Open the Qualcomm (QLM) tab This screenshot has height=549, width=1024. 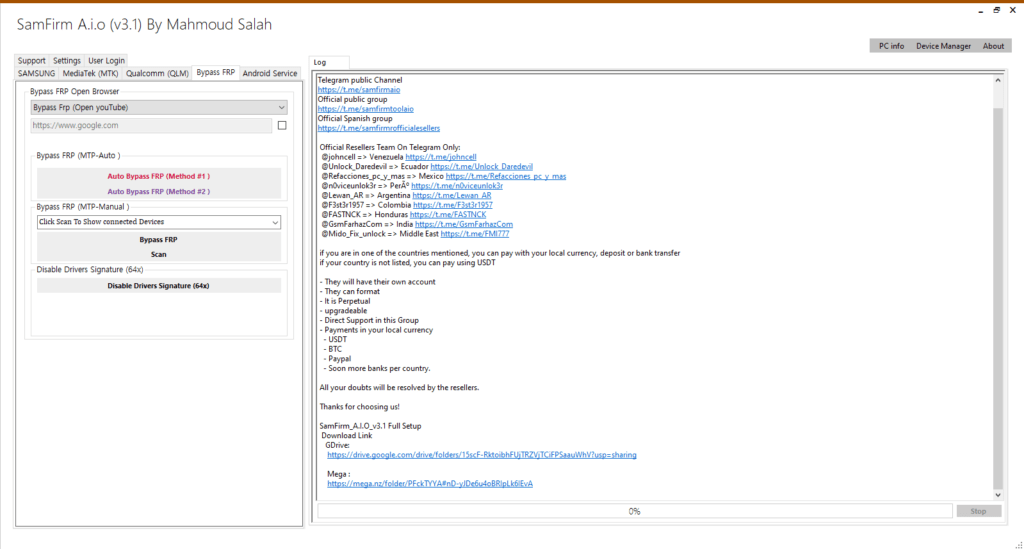click(x=157, y=73)
